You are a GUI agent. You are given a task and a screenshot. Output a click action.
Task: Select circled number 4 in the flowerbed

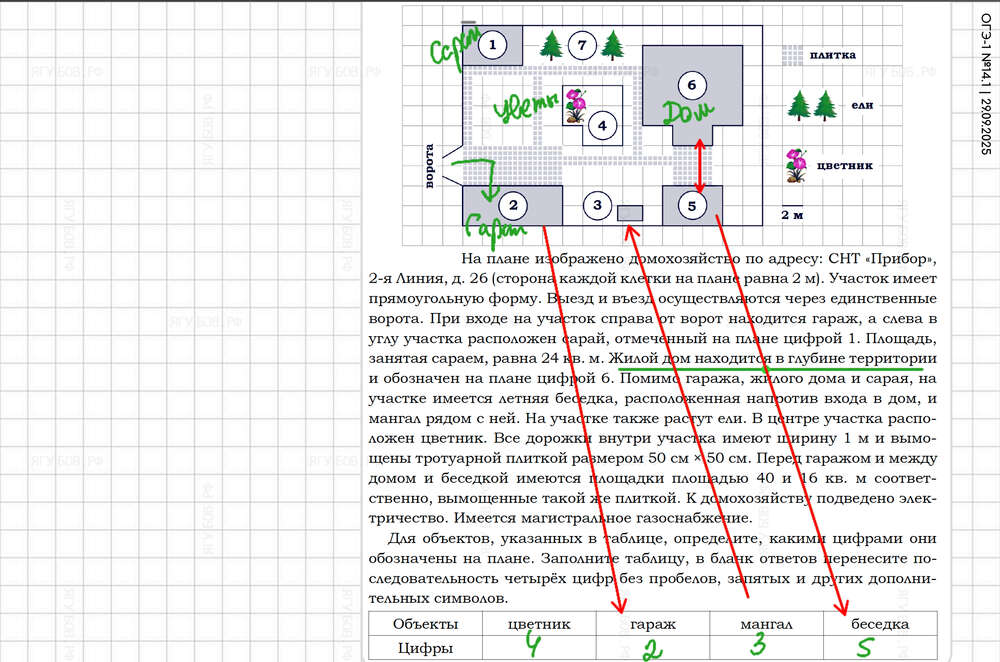click(x=601, y=125)
